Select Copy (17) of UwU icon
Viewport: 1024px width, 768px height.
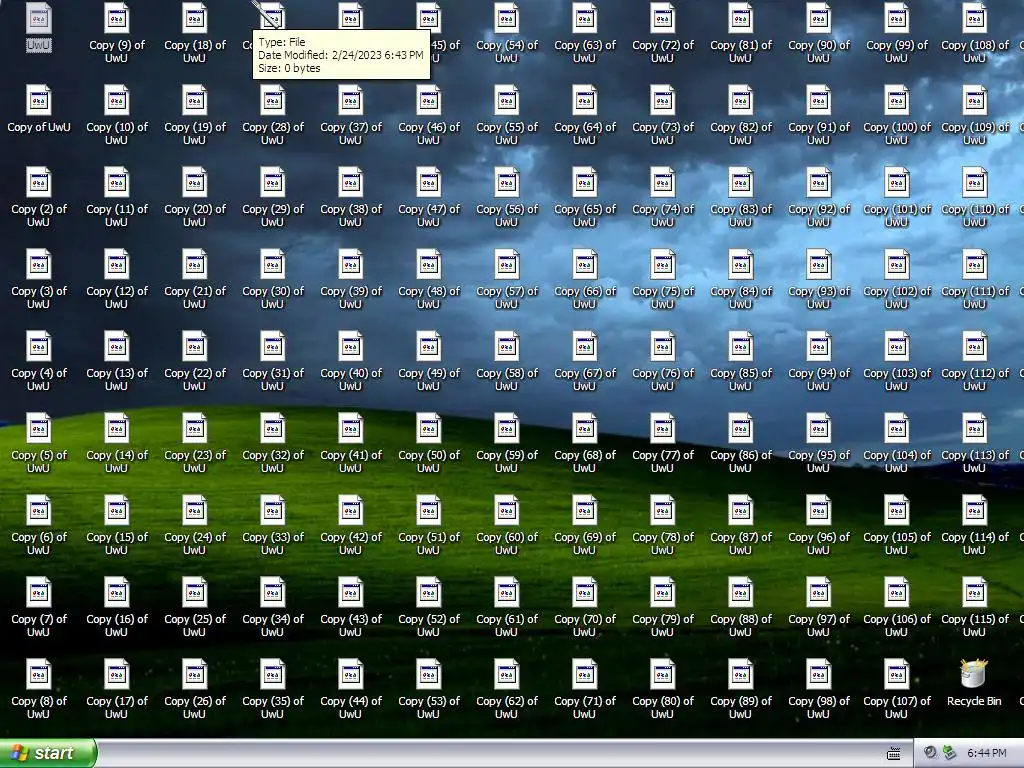116,674
